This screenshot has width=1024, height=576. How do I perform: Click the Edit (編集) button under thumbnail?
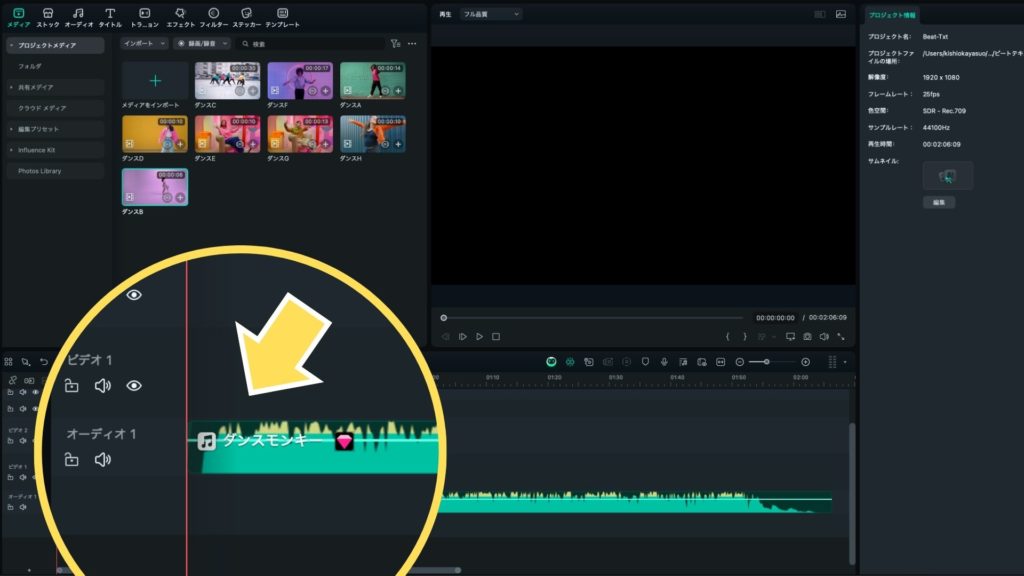tap(938, 202)
